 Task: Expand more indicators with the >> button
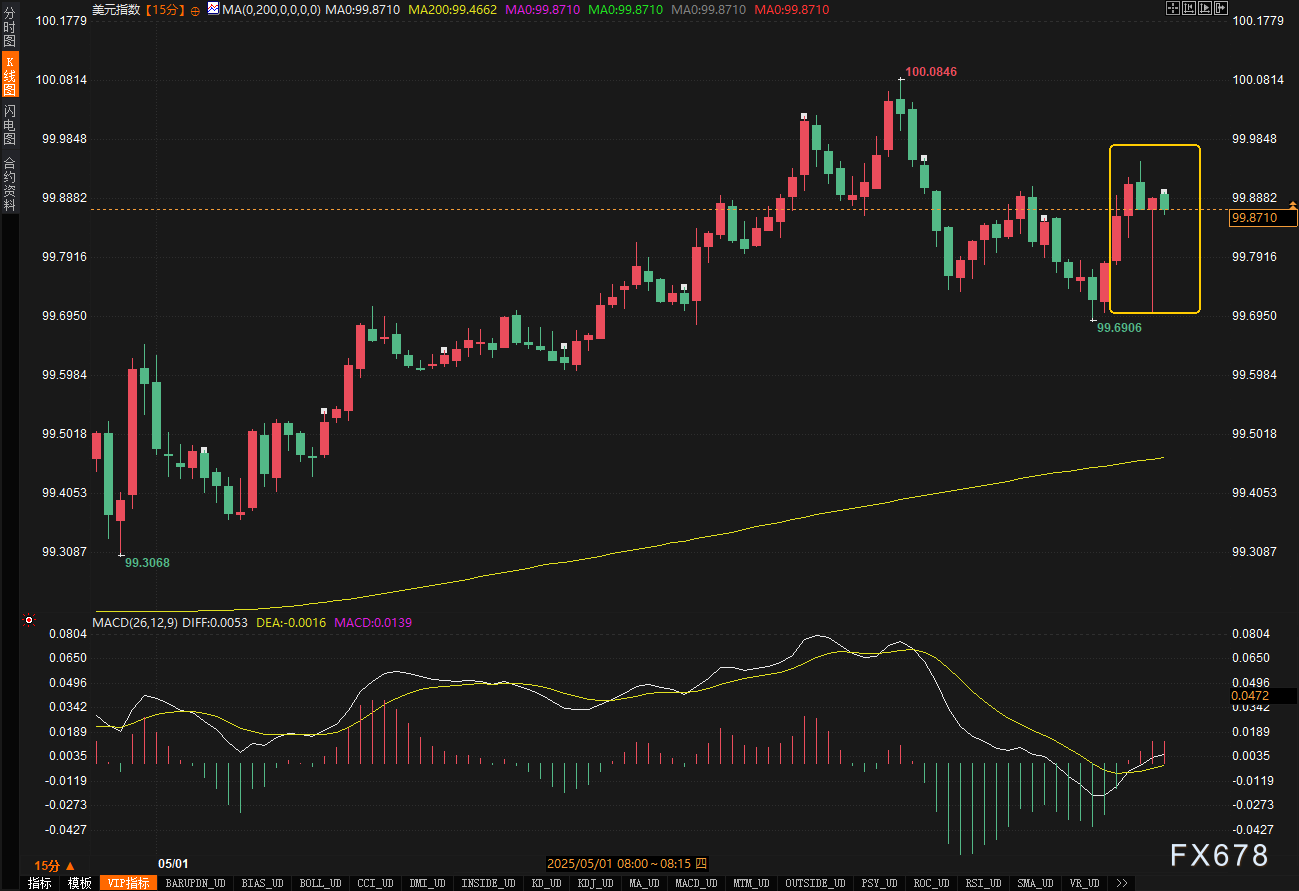click(1122, 883)
